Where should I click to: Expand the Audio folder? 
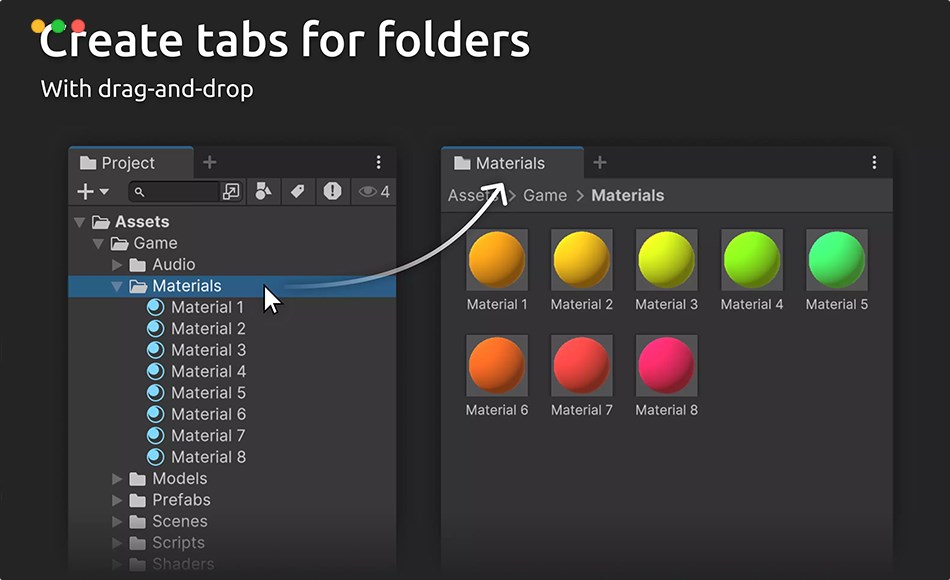tap(117, 264)
